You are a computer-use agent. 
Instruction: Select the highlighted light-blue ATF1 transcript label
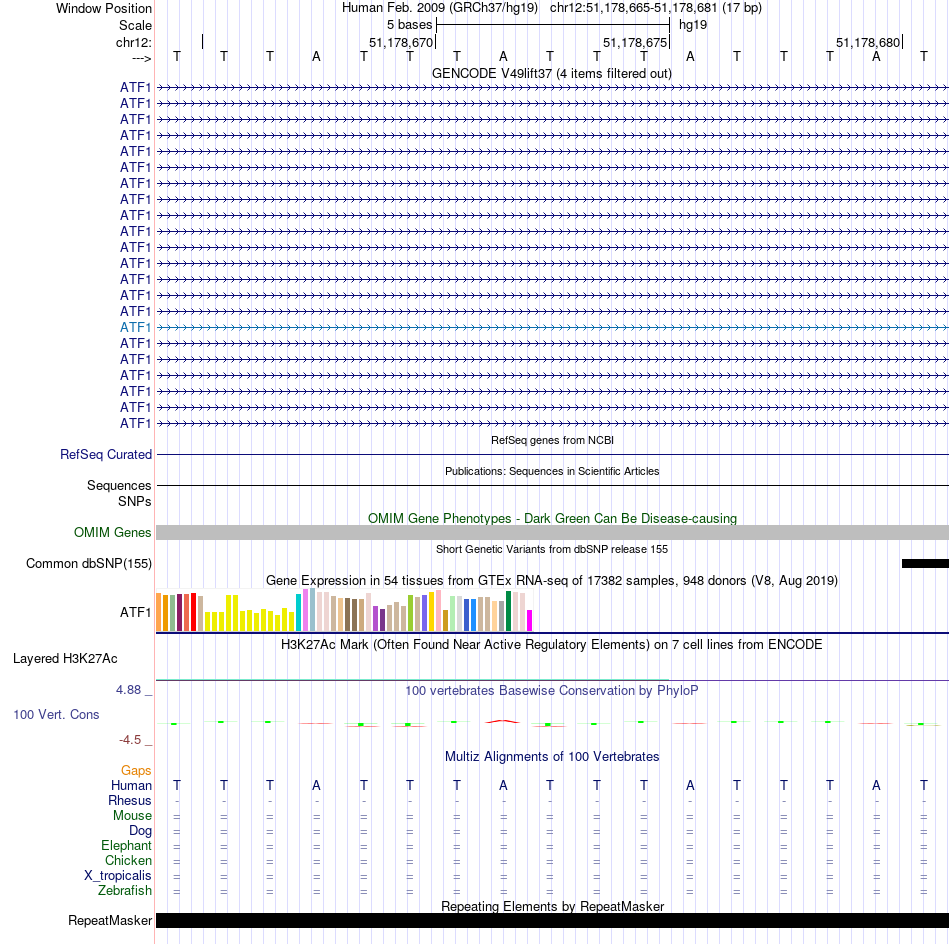tap(135, 327)
